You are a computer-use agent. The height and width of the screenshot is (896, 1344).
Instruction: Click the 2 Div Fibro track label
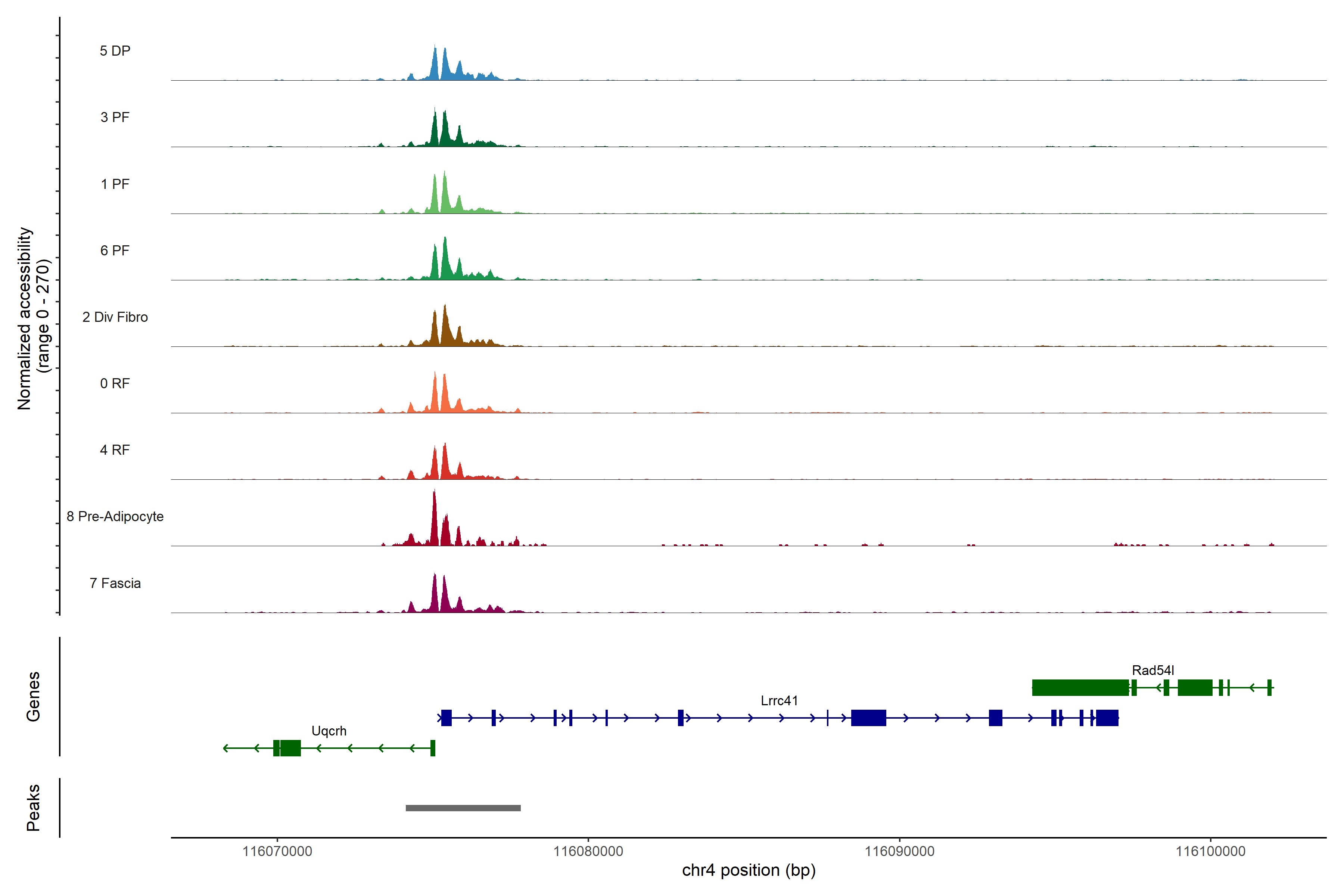[115, 317]
